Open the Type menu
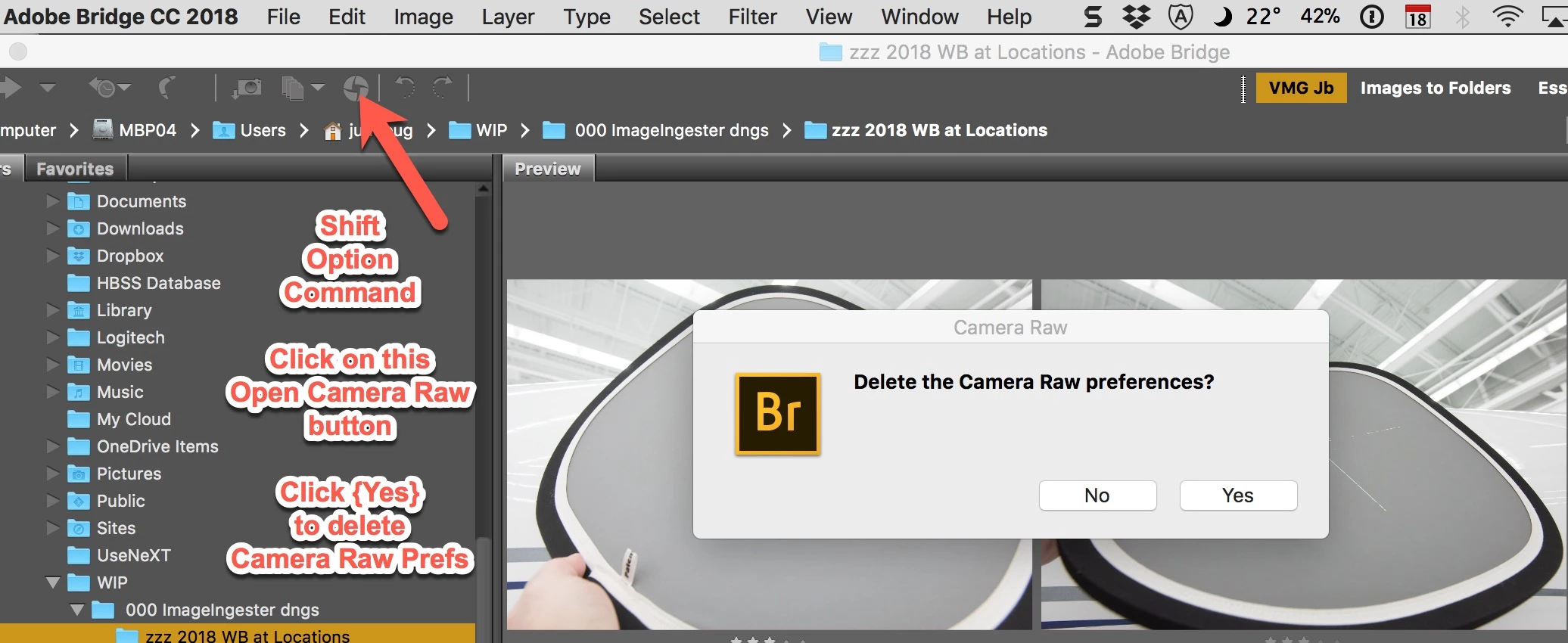Image resolution: width=1568 pixels, height=643 pixels. pos(586,17)
